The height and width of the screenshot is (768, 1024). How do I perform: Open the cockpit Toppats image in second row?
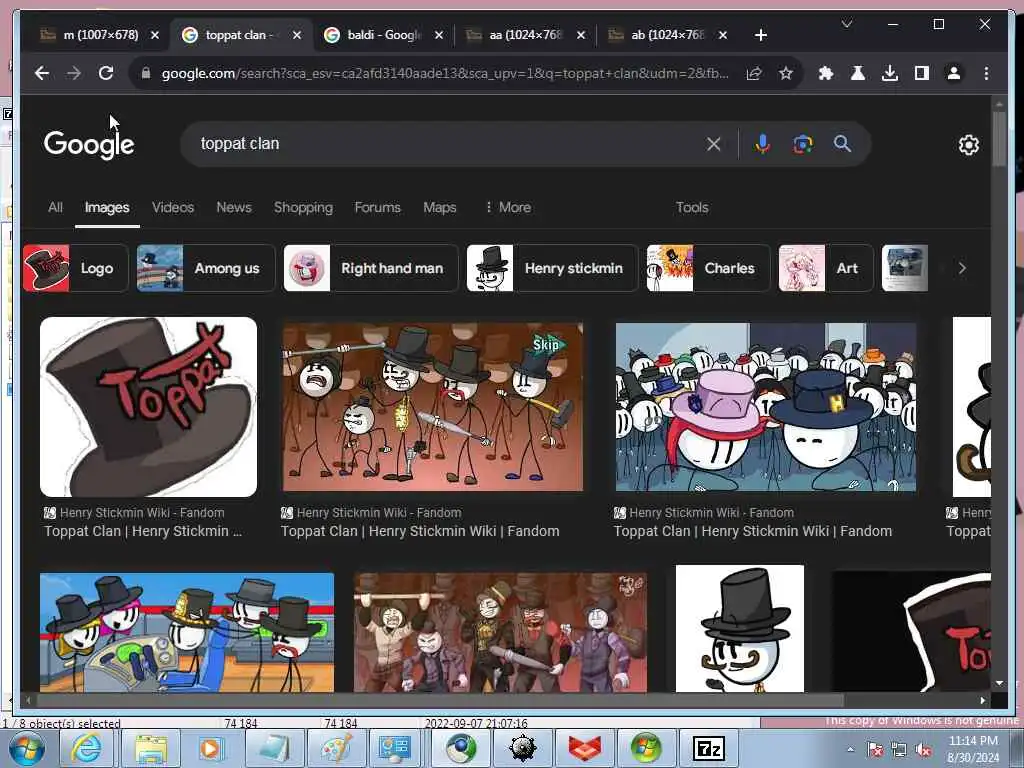(187, 632)
